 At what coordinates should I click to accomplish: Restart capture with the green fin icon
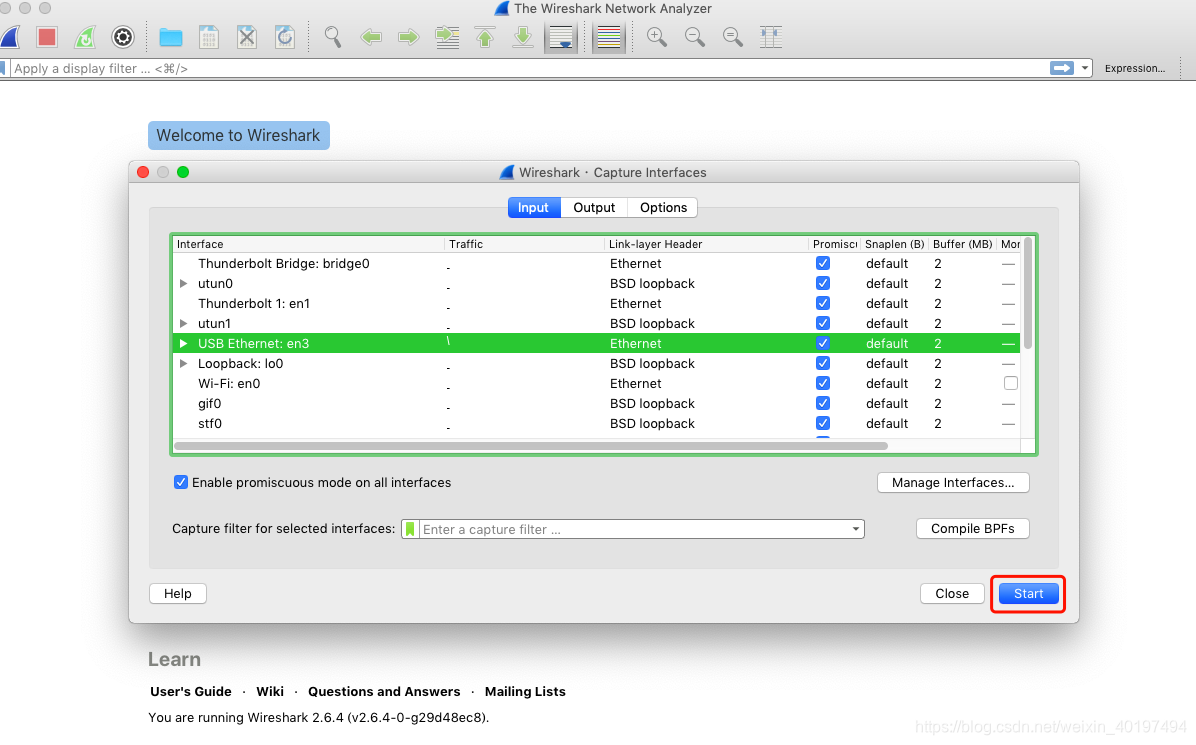pyautogui.click(x=85, y=37)
